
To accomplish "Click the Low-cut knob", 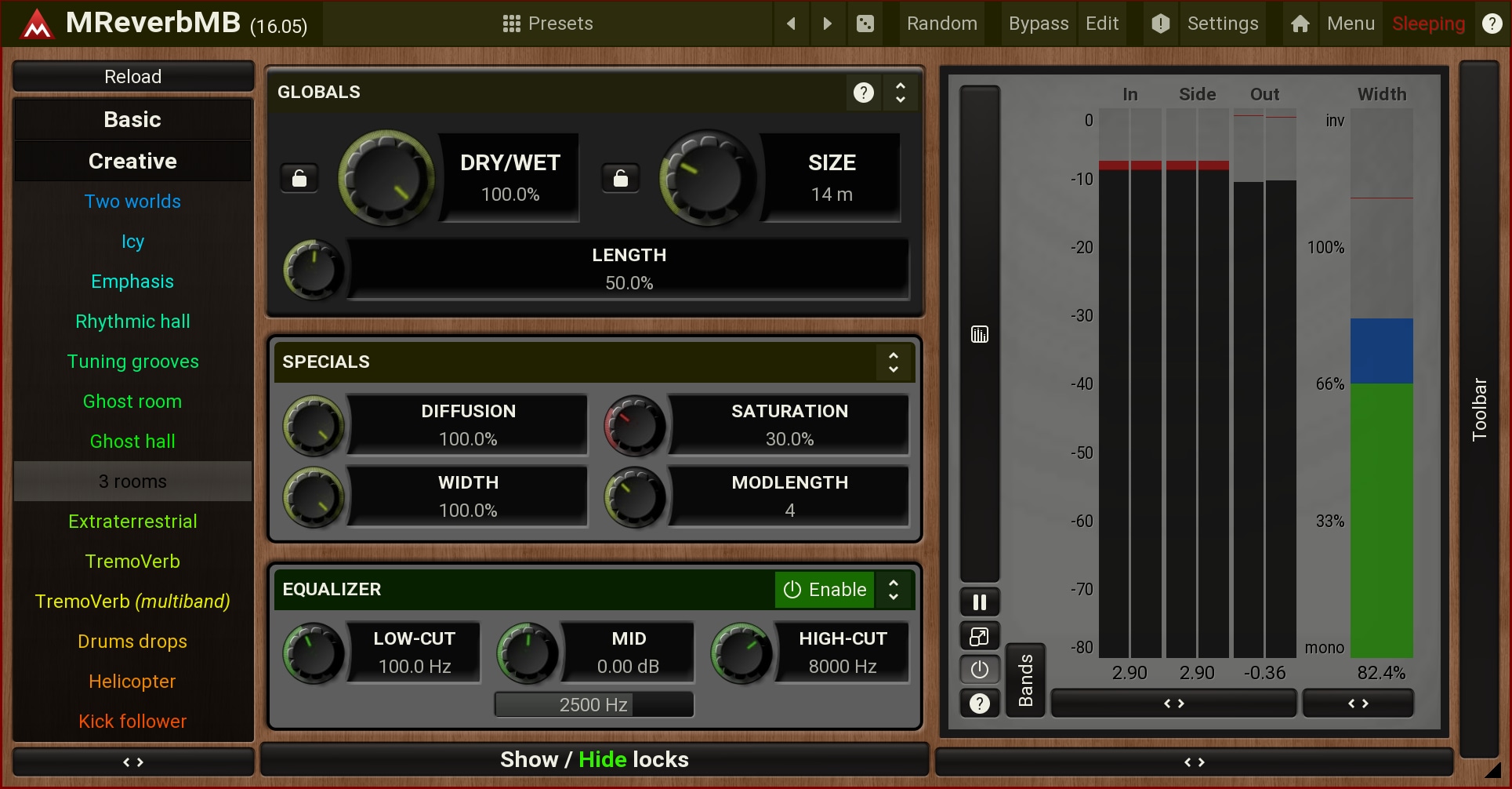I will point(314,653).
